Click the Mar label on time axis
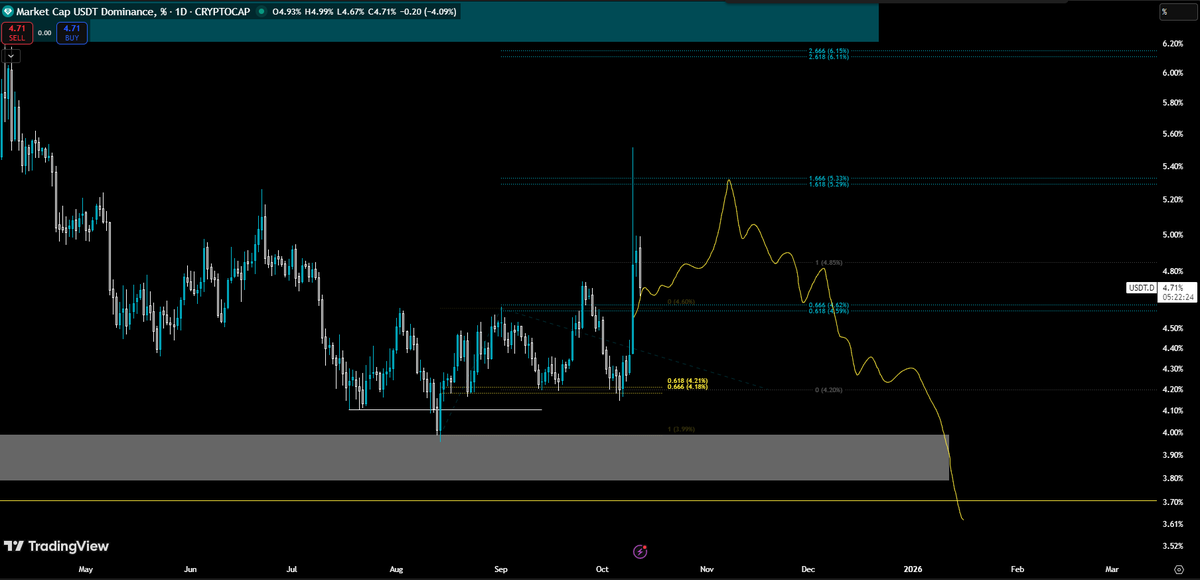The height and width of the screenshot is (580, 1200). (x=1112, y=568)
